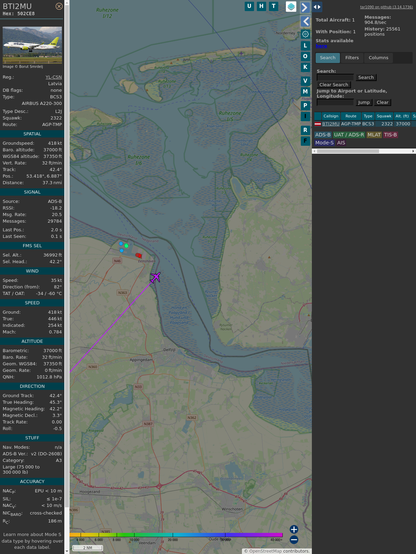
Task: Click the R map button
Action: 305,130
